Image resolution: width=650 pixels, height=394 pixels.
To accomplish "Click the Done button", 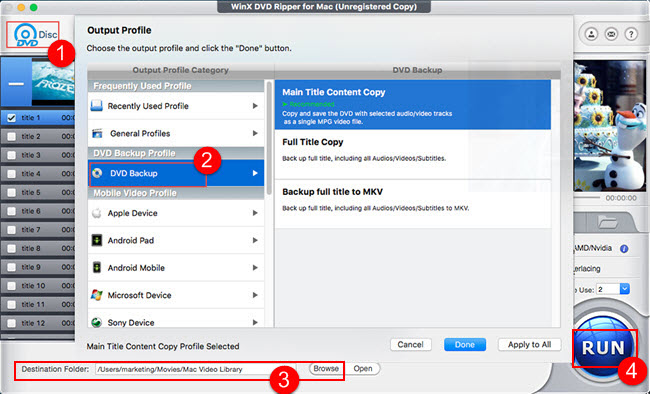I will (x=465, y=345).
